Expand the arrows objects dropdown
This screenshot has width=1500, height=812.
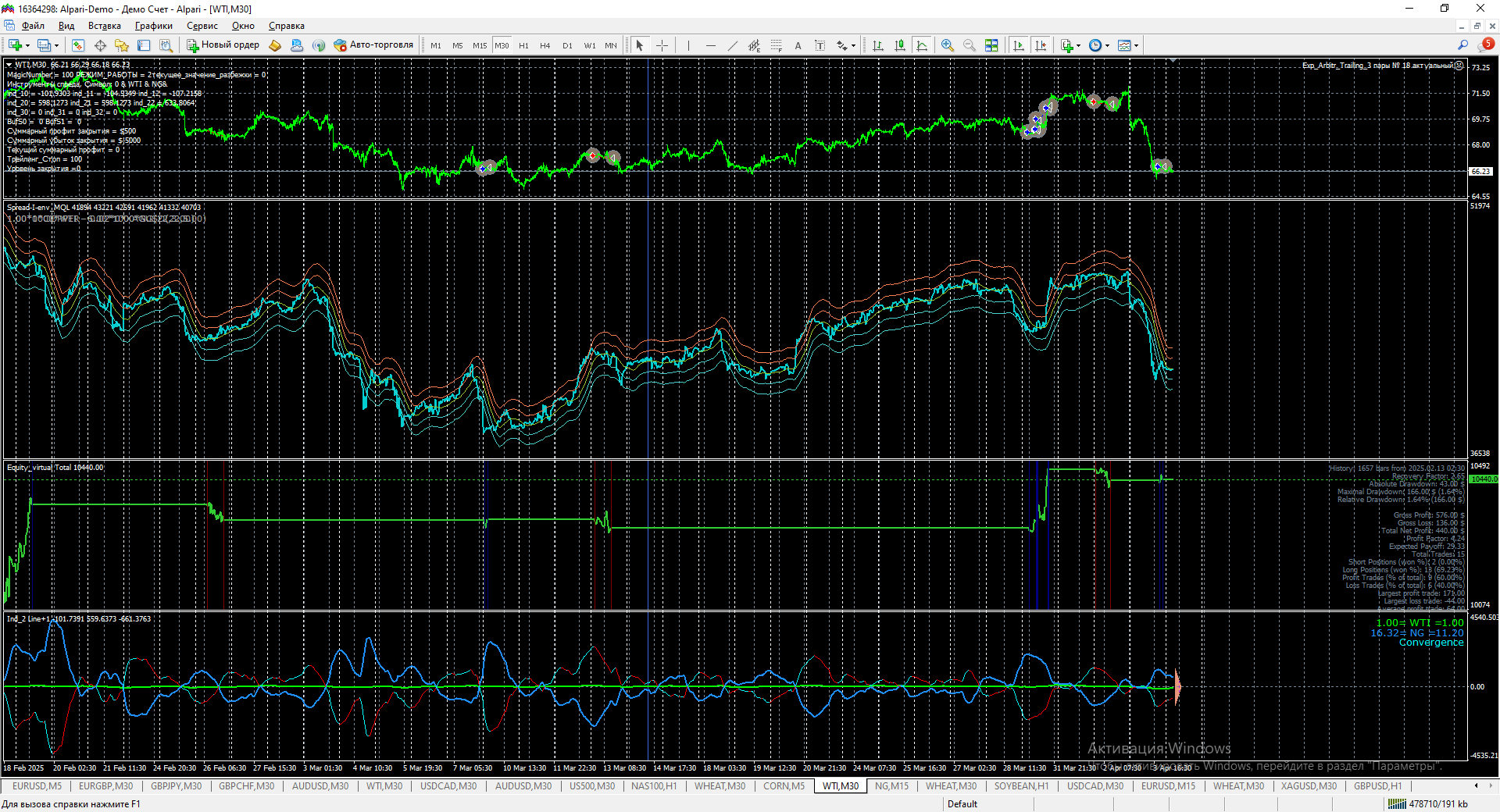[853, 45]
